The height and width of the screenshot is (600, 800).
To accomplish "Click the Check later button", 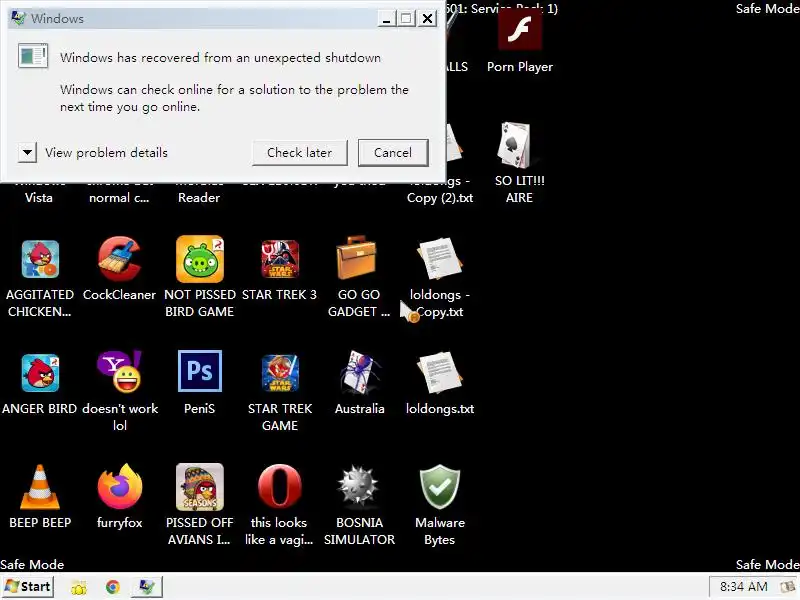I will (x=299, y=153).
